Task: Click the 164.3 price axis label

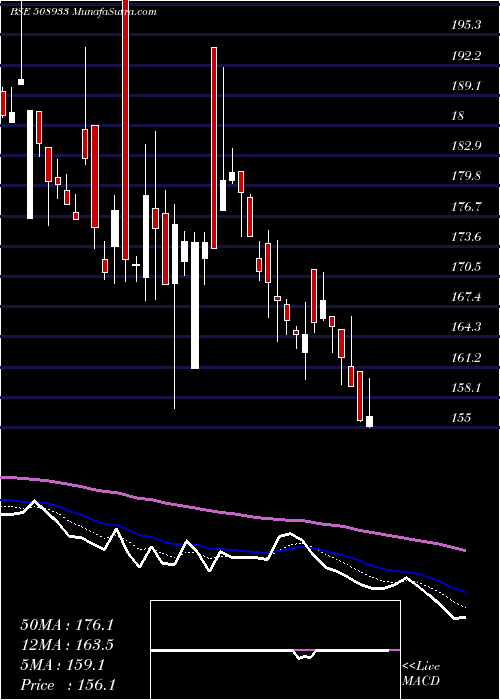Action: 466,327
